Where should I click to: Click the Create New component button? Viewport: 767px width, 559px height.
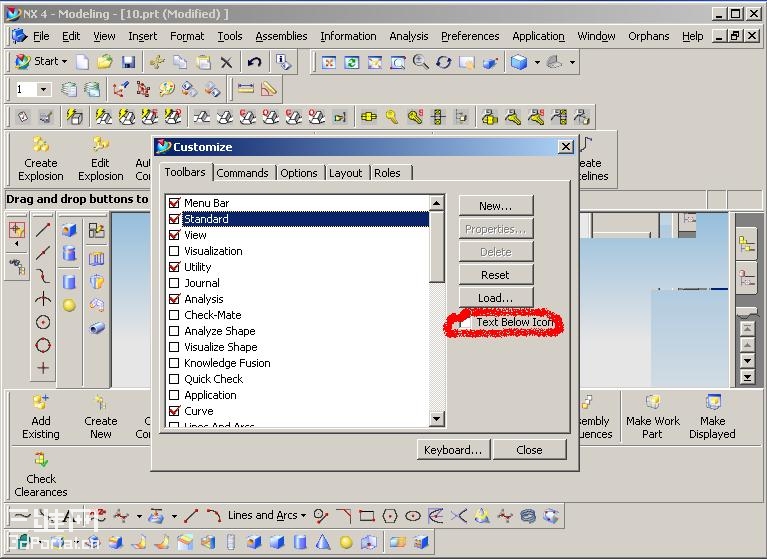100,417
